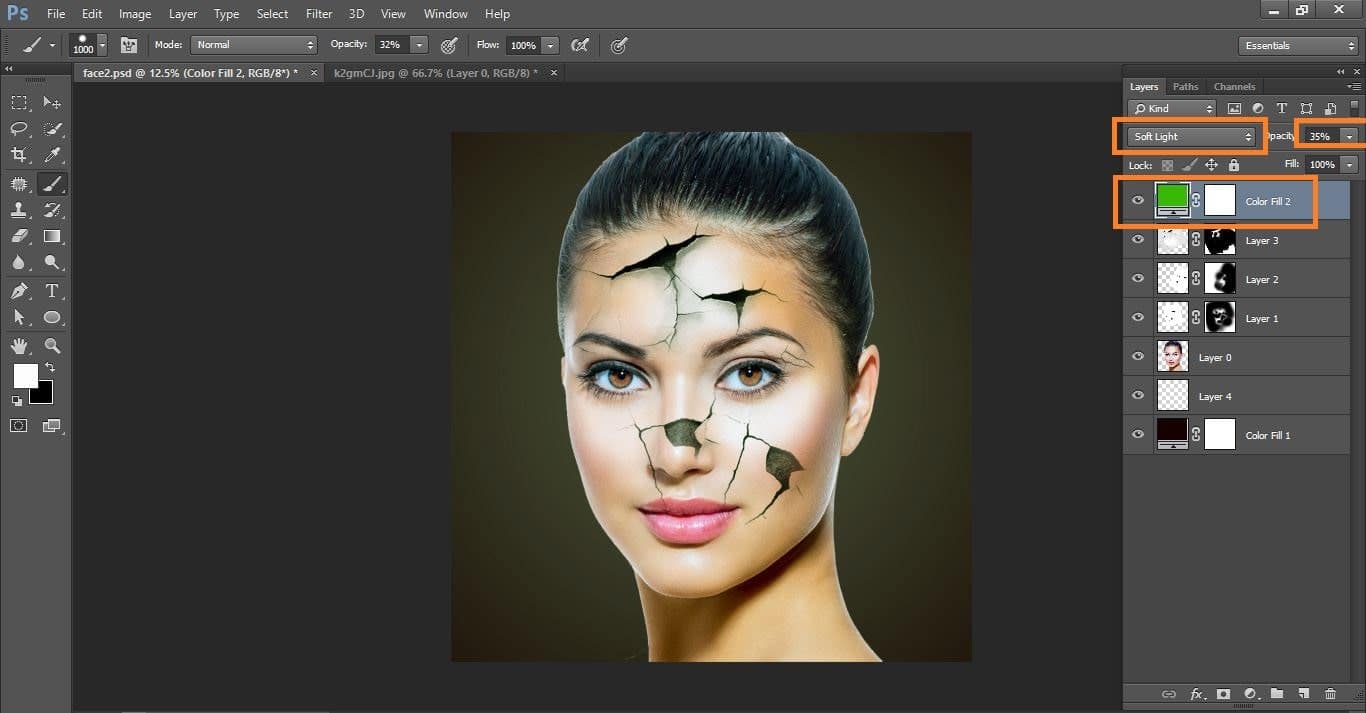
Task: Select the Crop tool
Action: point(19,155)
